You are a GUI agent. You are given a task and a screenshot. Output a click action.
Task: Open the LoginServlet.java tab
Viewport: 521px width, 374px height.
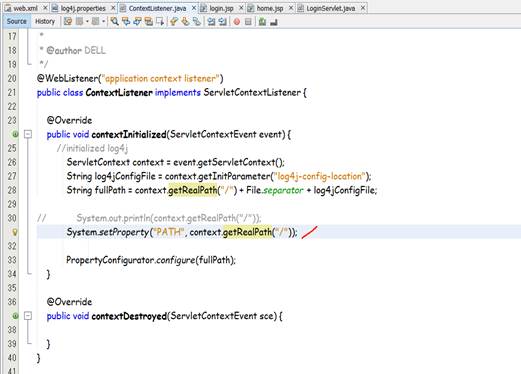click(330, 8)
